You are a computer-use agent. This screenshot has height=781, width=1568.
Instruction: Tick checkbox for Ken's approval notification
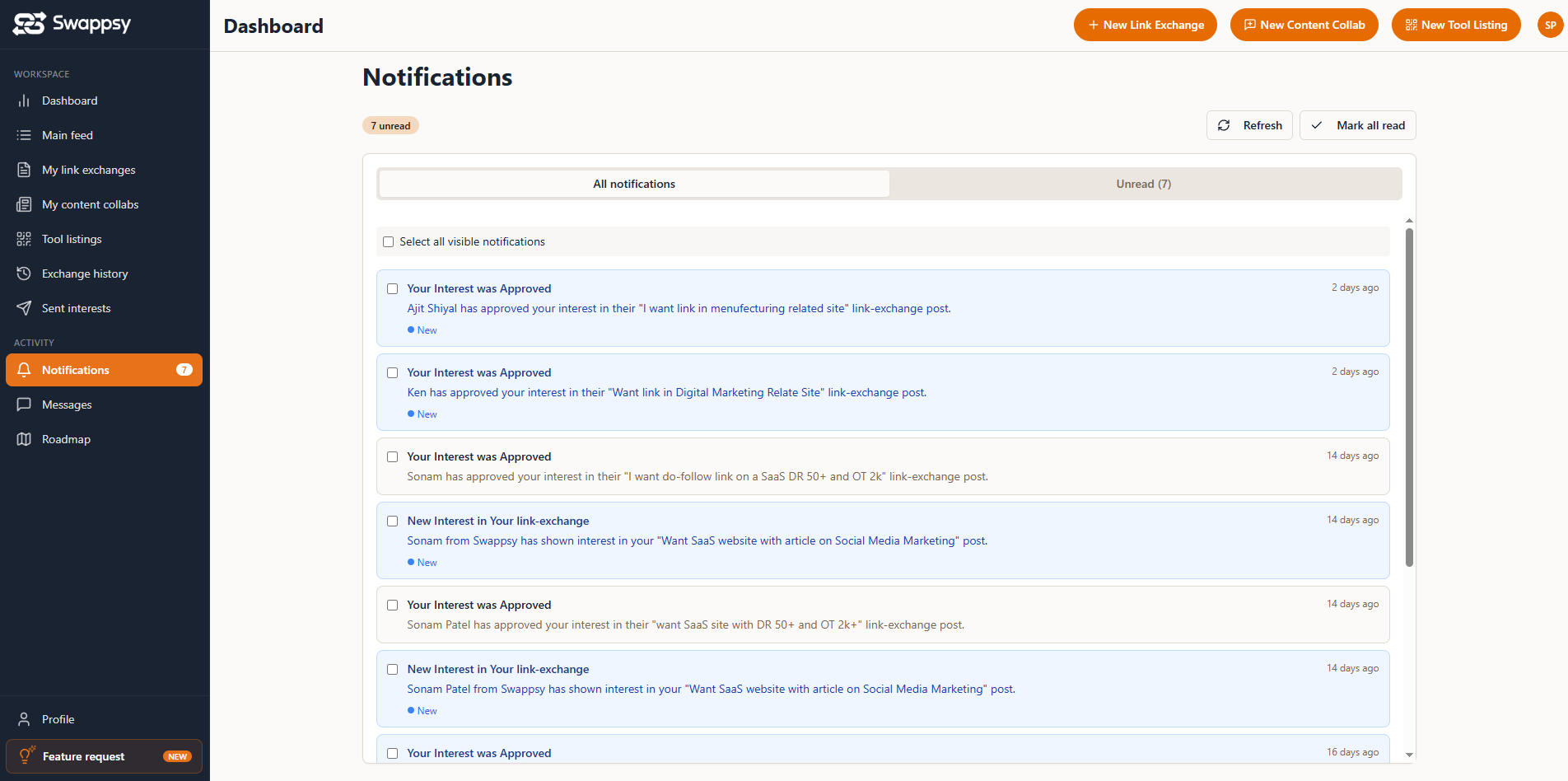393,372
